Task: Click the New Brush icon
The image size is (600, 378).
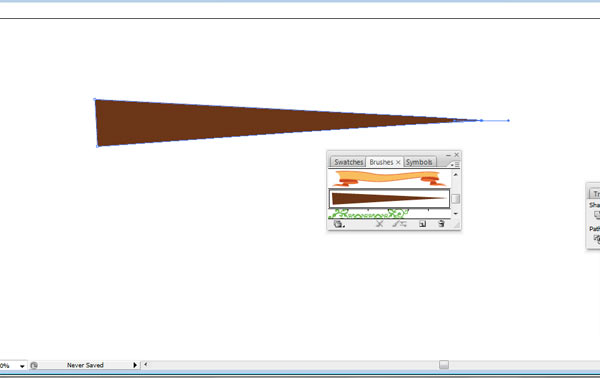Action: point(422,224)
